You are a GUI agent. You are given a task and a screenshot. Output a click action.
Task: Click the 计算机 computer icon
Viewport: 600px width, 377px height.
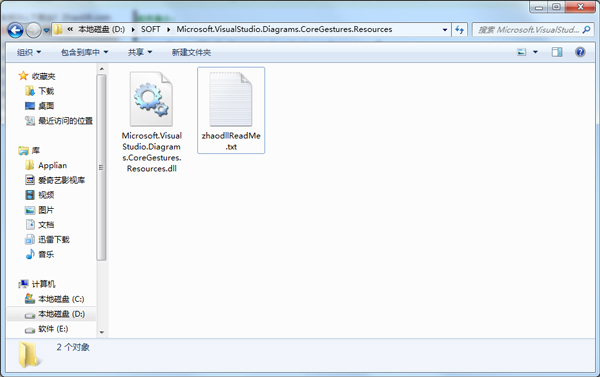[x=23, y=284]
